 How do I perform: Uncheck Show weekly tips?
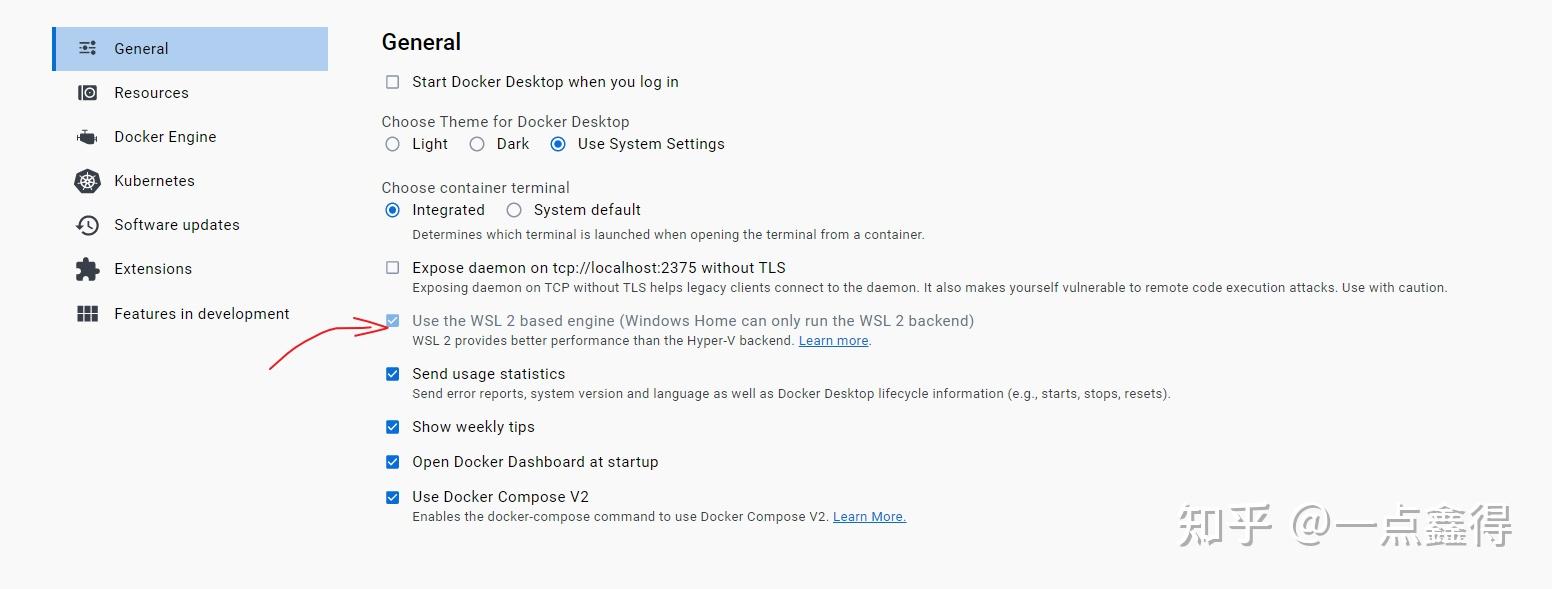click(x=392, y=427)
